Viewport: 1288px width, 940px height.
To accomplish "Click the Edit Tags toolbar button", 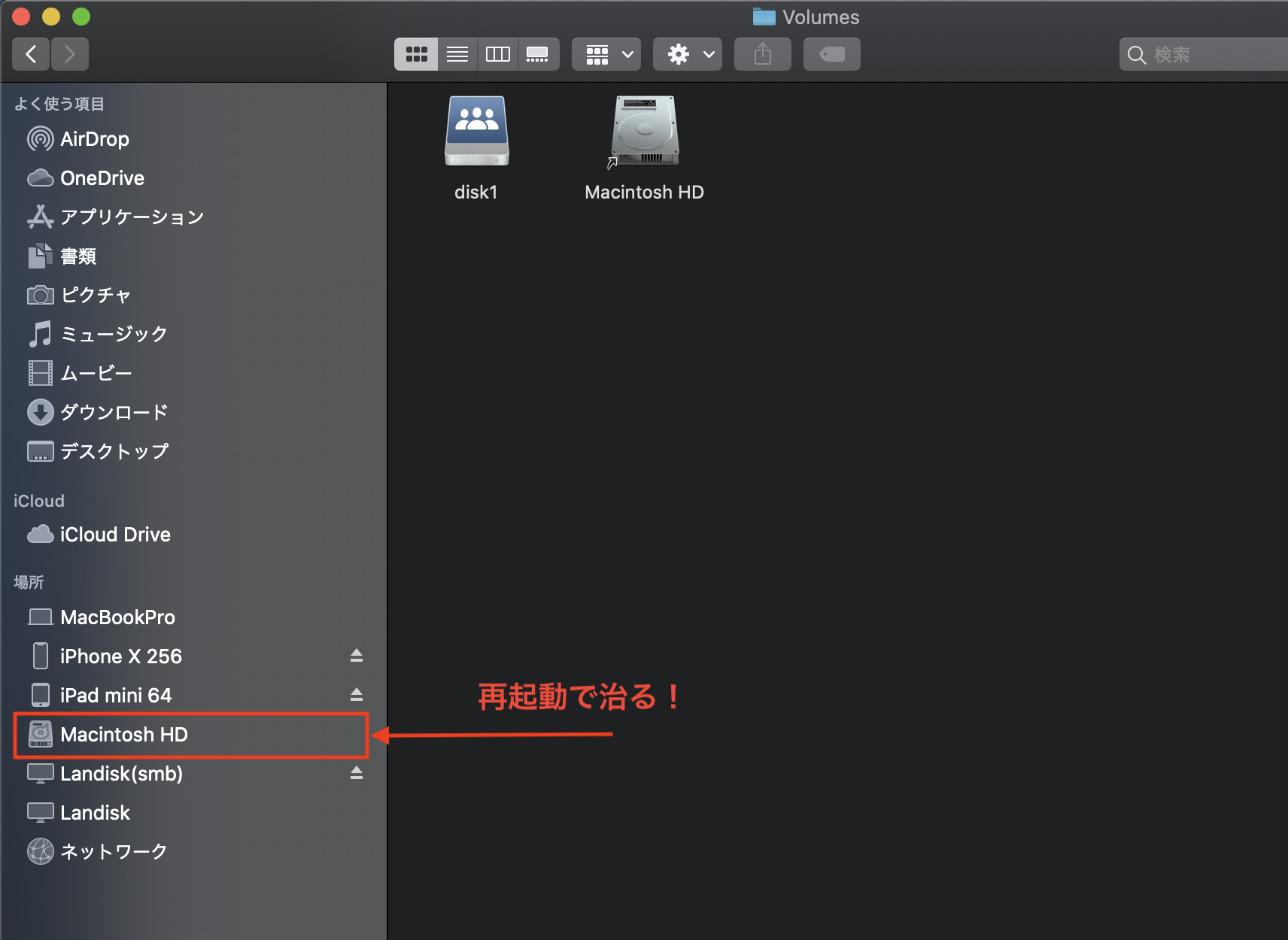I will pos(832,54).
